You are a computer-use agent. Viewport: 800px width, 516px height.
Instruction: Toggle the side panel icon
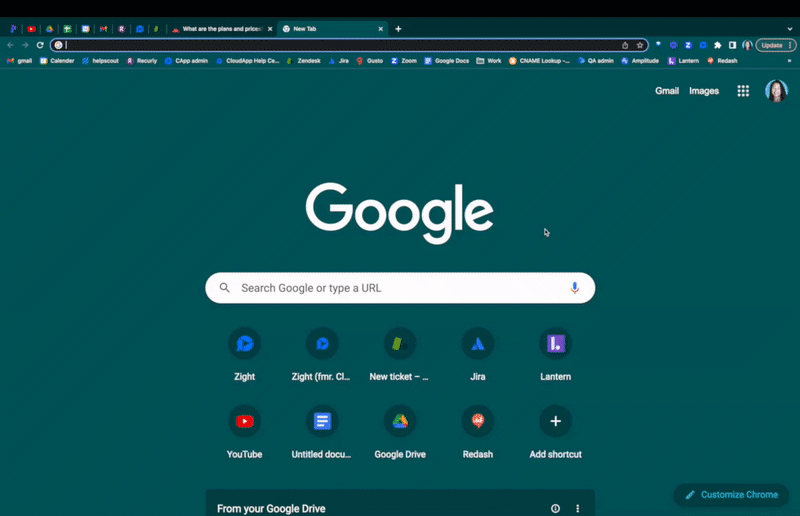click(733, 45)
